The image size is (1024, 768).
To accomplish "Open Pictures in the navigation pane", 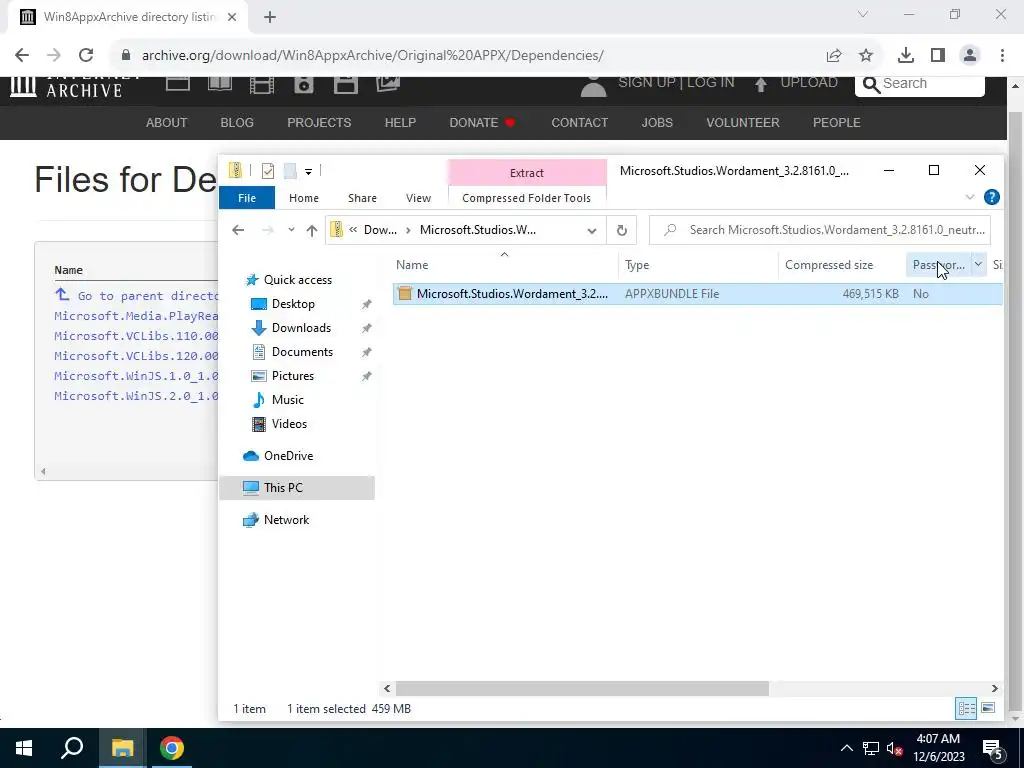I will tap(293, 376).
